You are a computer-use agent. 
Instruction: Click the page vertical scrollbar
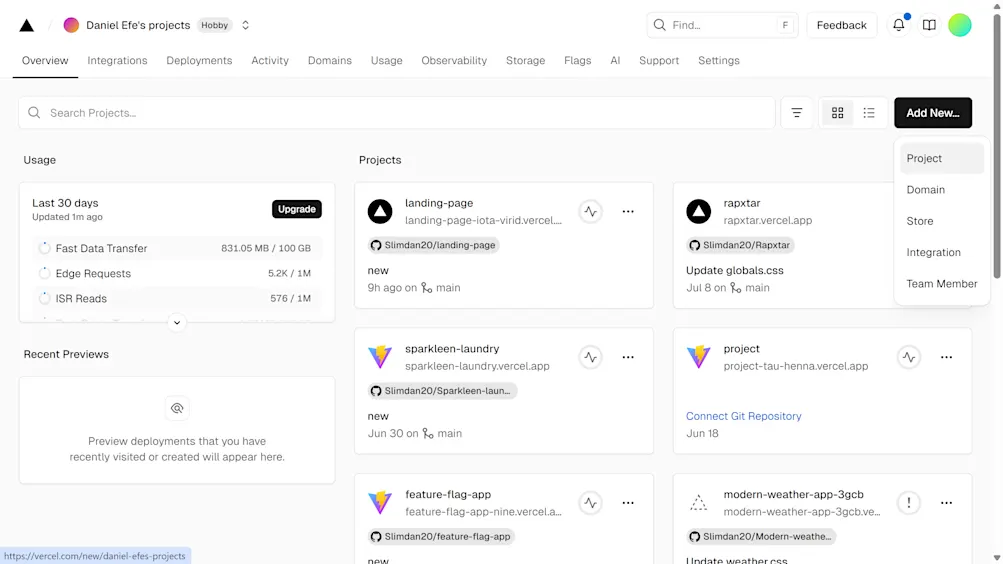tap(997, 147)
